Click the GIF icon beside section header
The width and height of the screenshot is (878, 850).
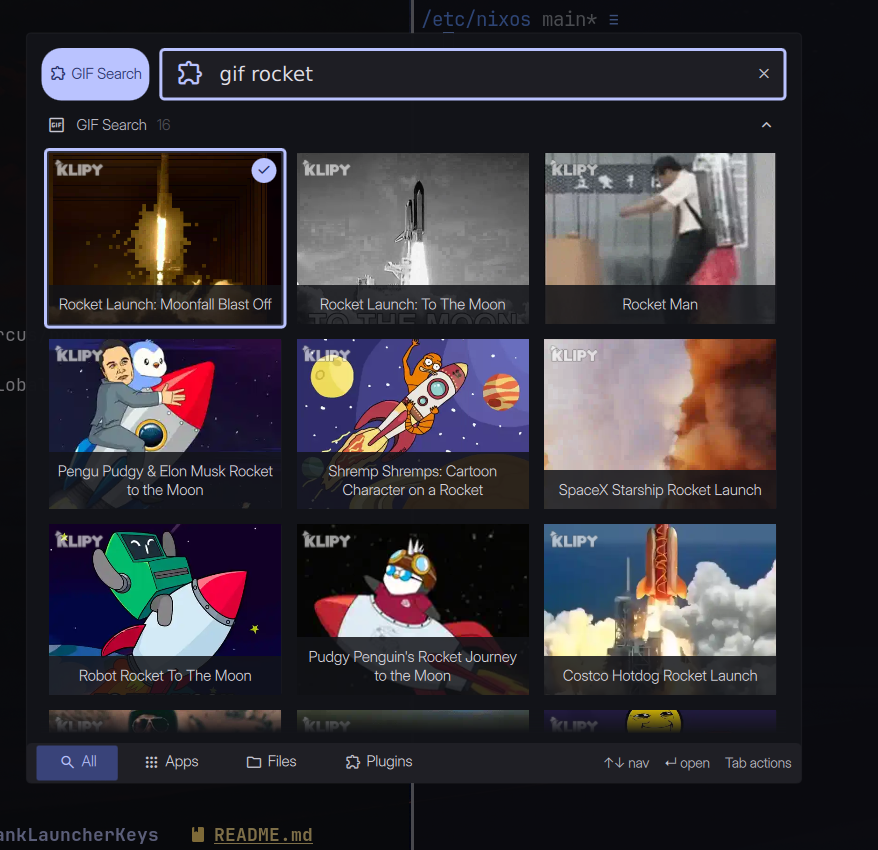(x=56, y=125)
